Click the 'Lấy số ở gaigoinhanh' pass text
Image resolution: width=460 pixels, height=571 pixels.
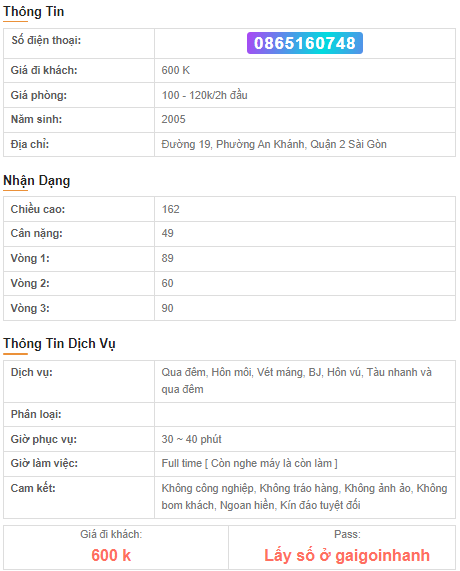[347, 555]
